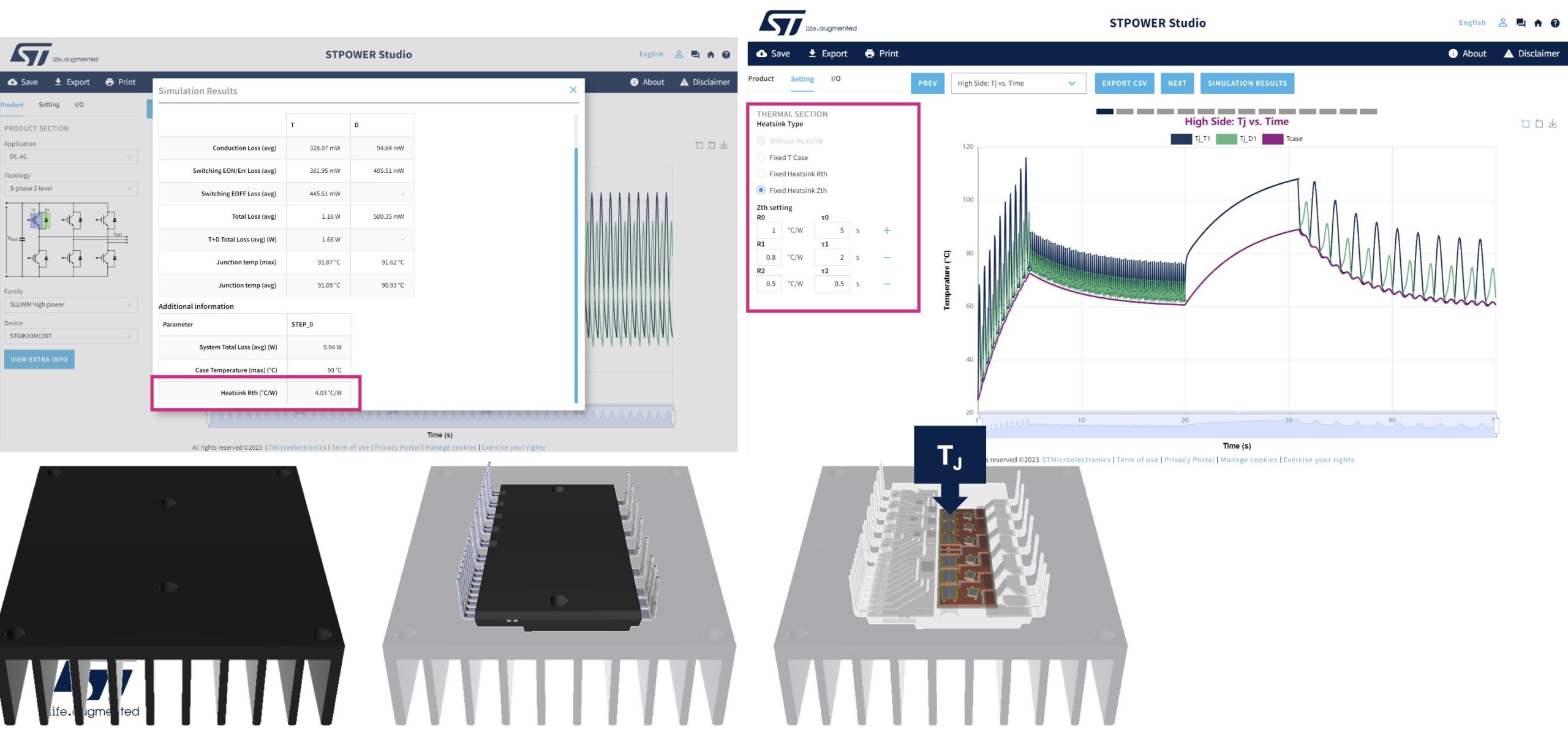This screenshot has width=1568, height=733.
Task: Remove R1 row with minus icon
Action: point(886,257)
